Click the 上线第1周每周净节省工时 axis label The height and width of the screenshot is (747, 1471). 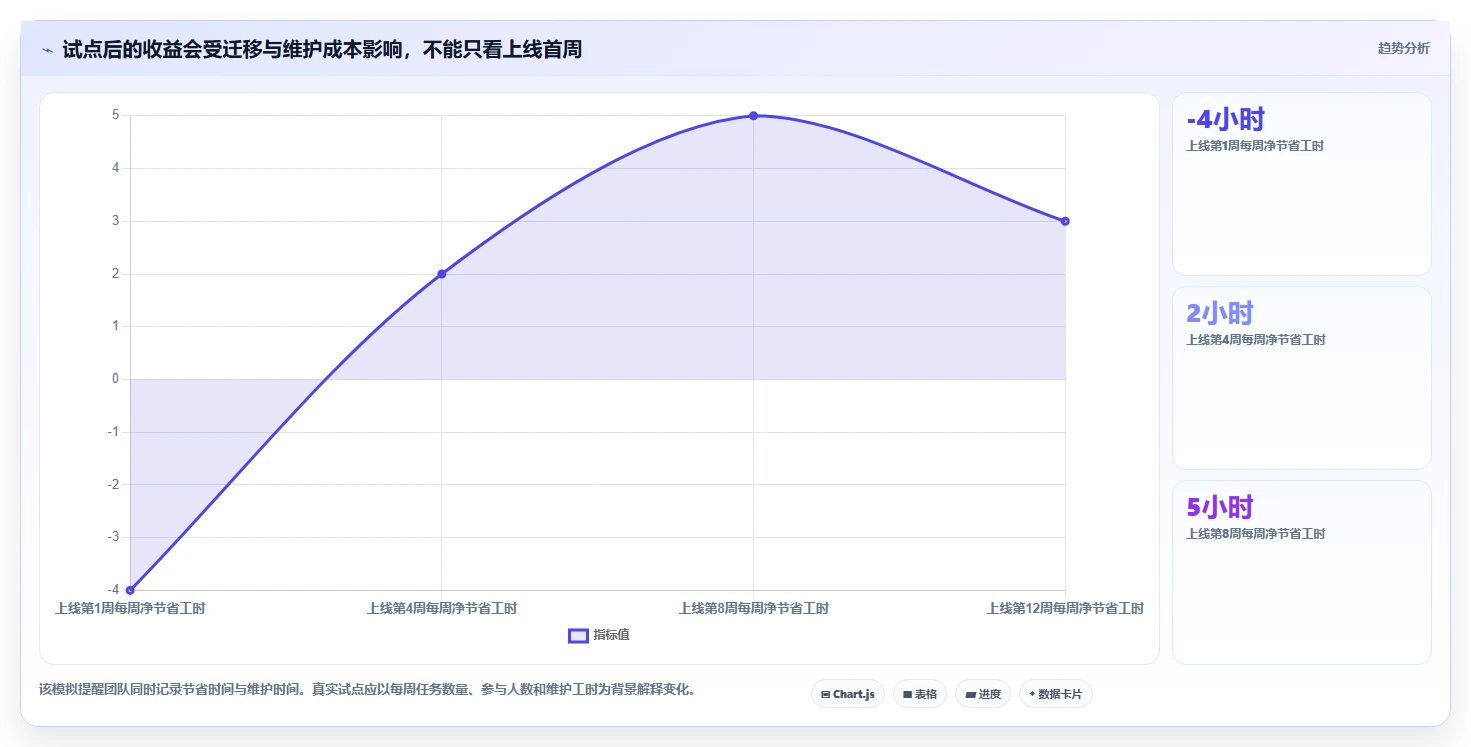click(130, 608)
